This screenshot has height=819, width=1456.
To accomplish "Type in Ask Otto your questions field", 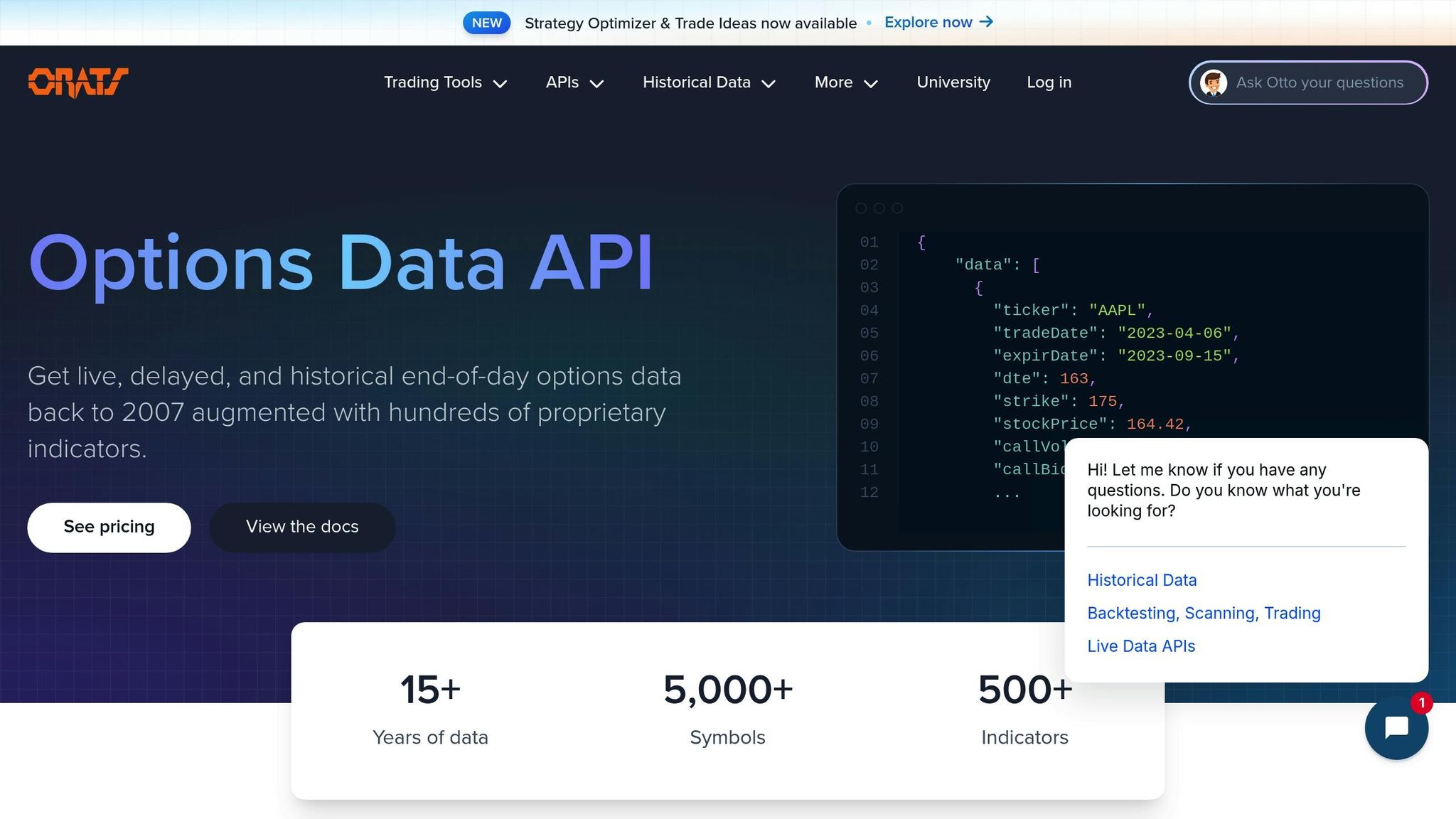I will (x=1319, y=82).
